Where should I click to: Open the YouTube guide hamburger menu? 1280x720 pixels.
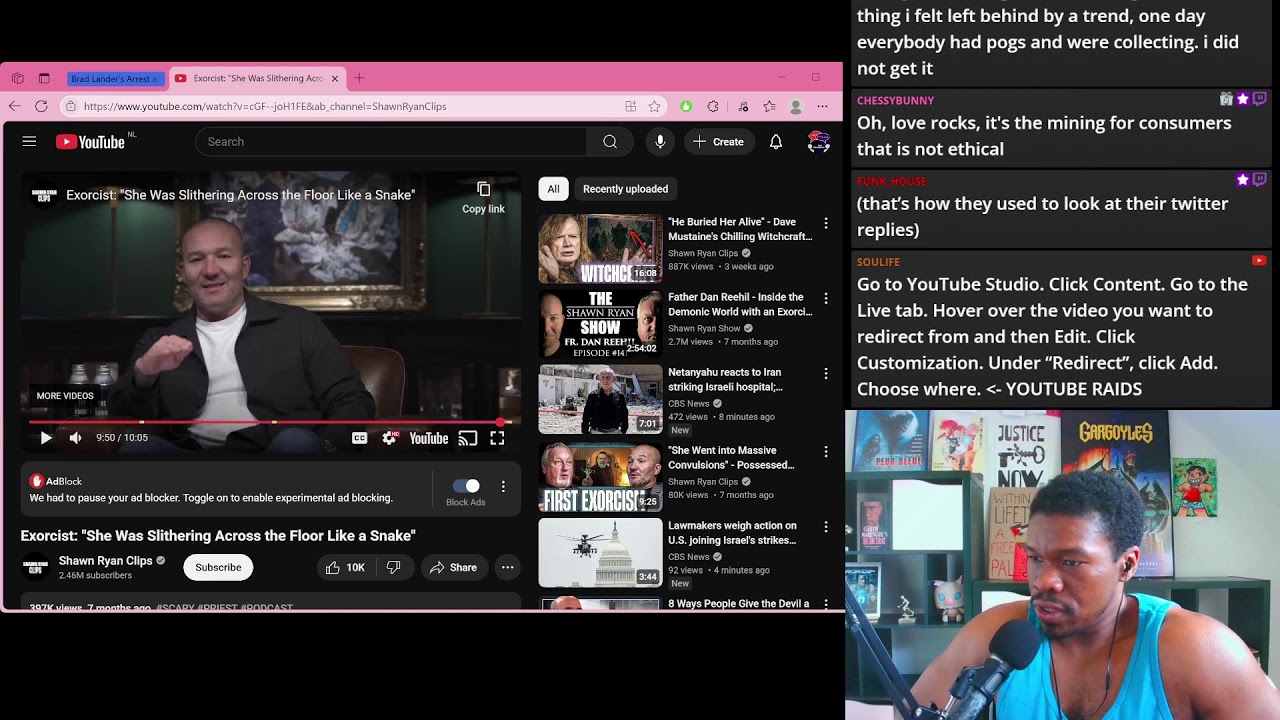pyautogui.click(x=29, y=142)
